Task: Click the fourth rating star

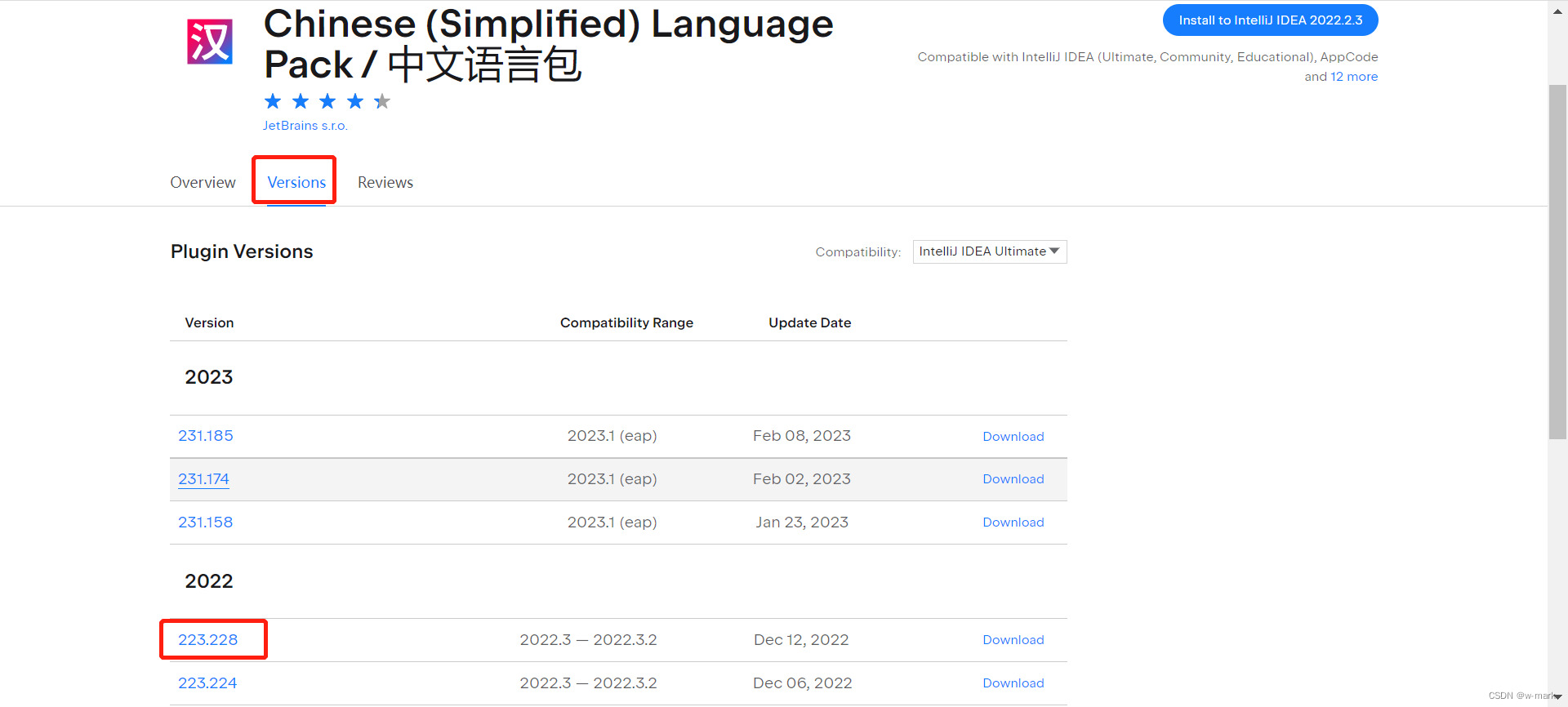Action: tap(355, 101)
